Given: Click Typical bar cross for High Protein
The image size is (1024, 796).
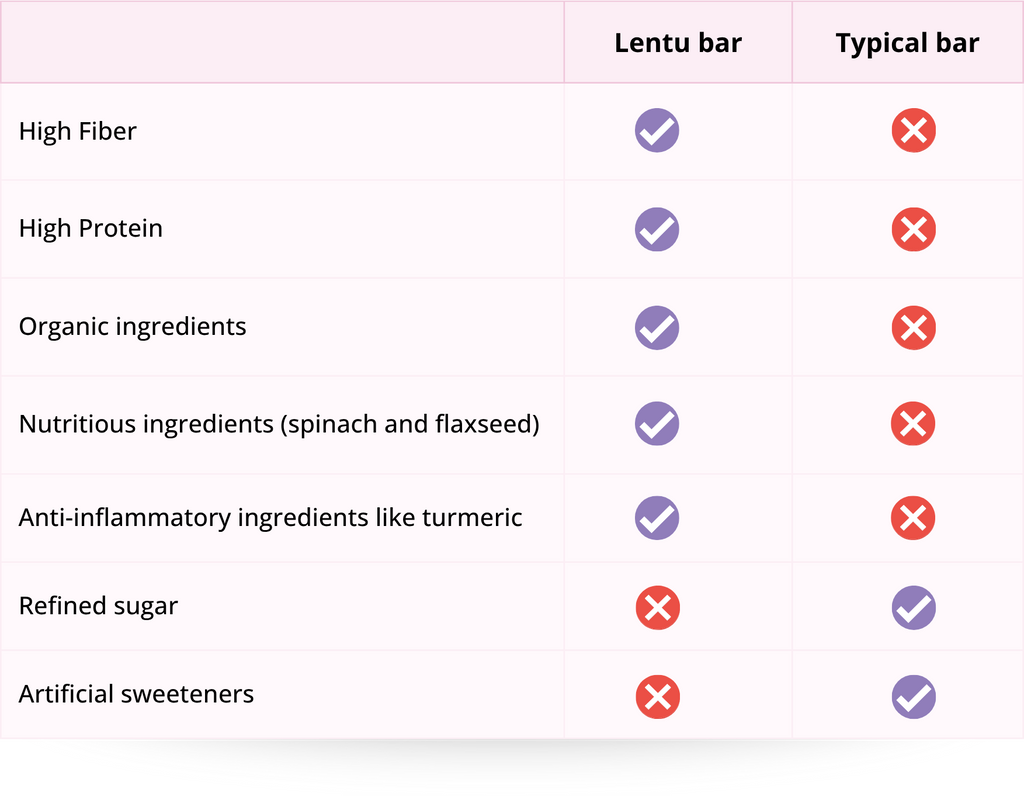Looking at the screenshot, I should pos(913,229).
